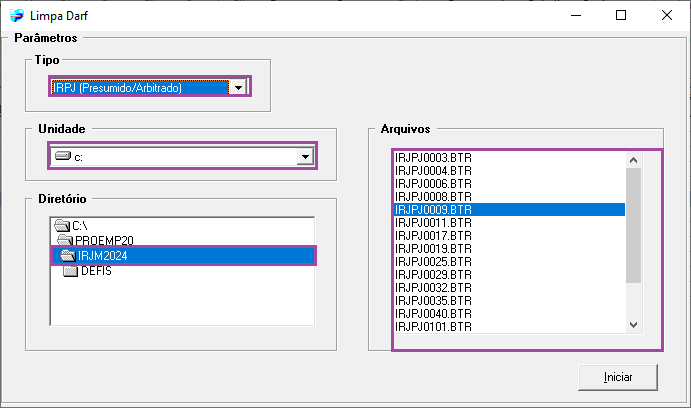Select file IRJPJ0006.BTR
The height and width of the screenshot is (408, 691).
pyautogui.click(x=509, y=184)
